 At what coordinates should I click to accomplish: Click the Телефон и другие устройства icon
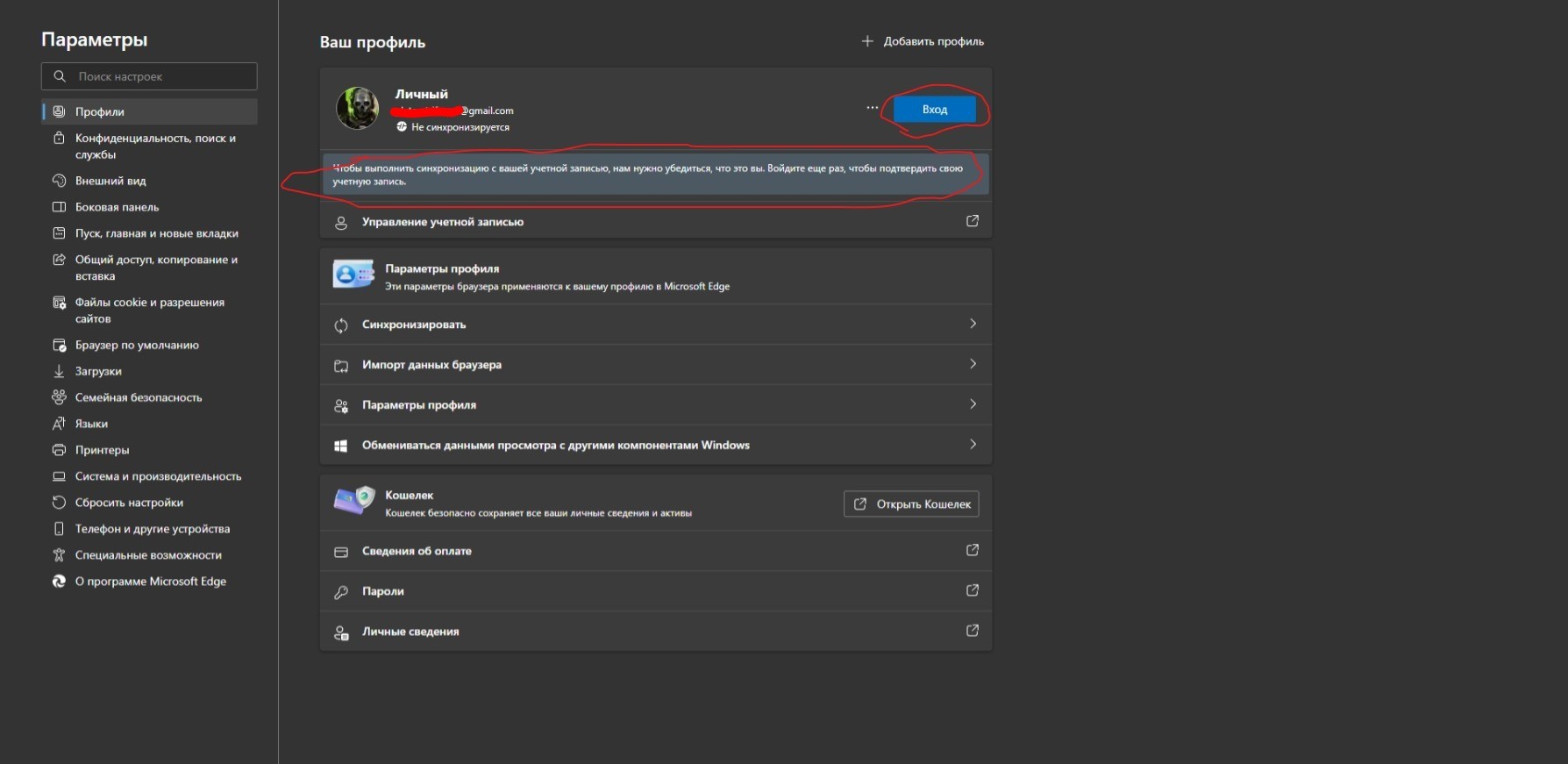click(59, 529)
